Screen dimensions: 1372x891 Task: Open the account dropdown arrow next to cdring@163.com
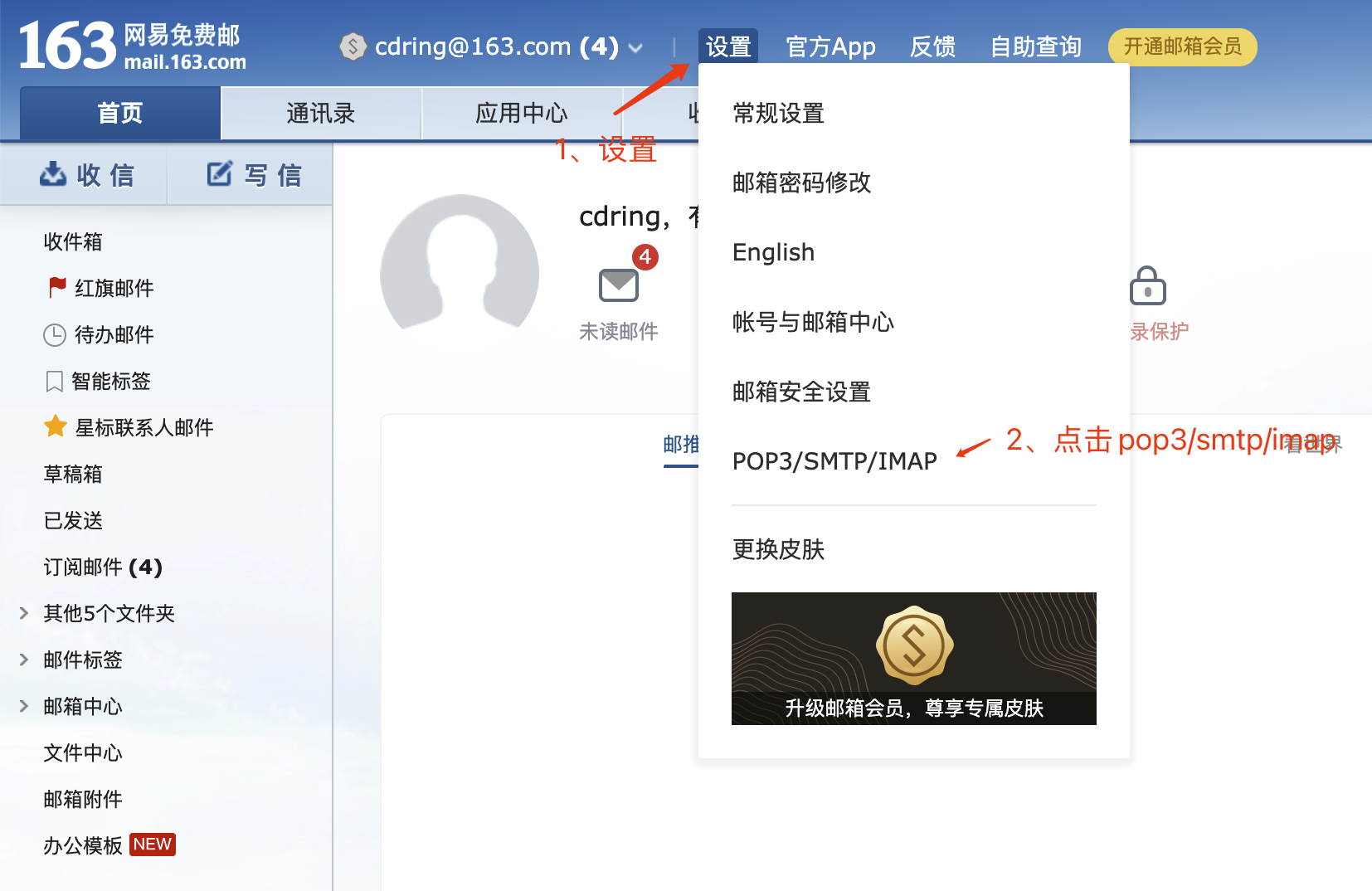pos(635,48)
